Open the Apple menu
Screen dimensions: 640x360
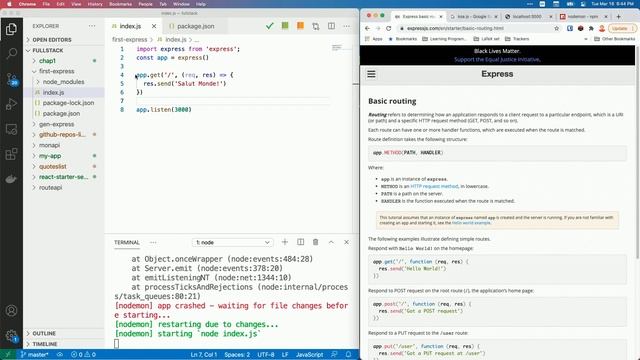(9, 4)
